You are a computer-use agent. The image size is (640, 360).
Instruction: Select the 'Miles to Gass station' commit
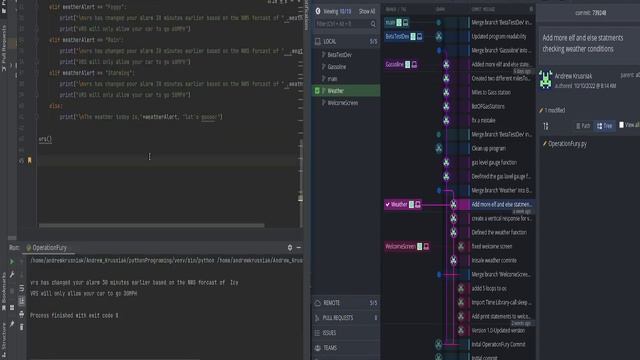[491, 93]
